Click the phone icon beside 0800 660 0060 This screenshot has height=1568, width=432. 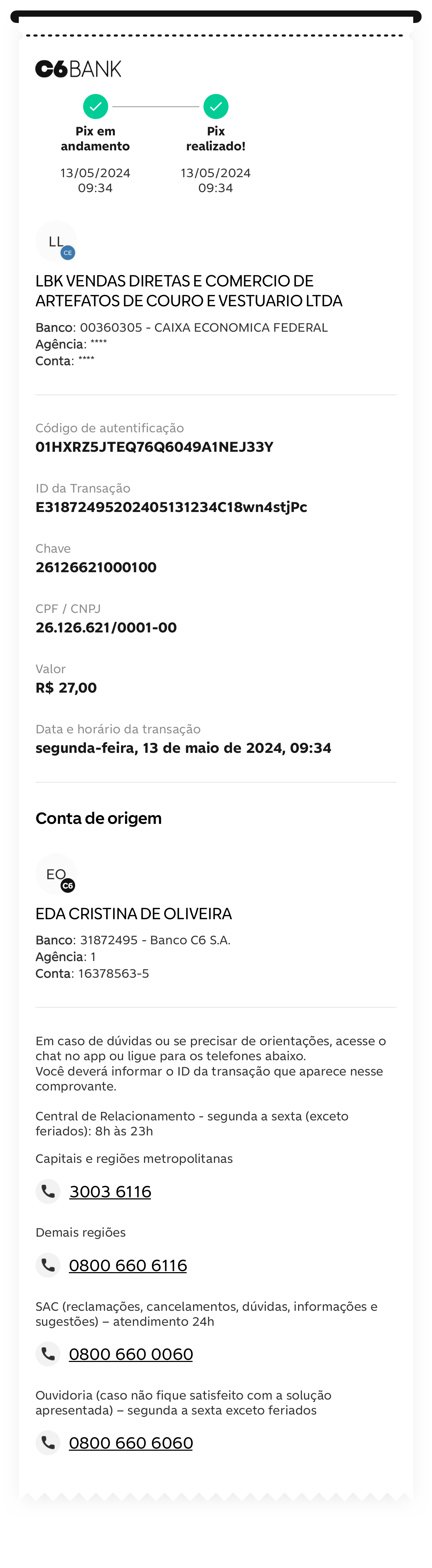[48, 1354]
